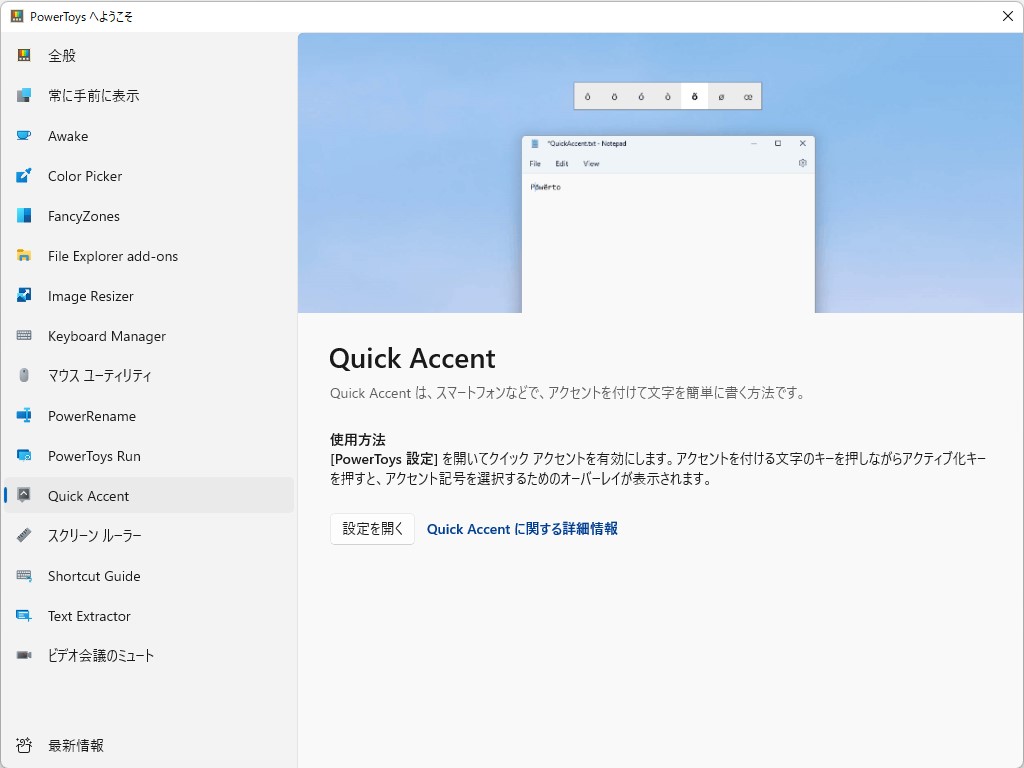Click the PowerRename icon
The width and height of the screenshot is (1024, 768).
click(26, 416)
